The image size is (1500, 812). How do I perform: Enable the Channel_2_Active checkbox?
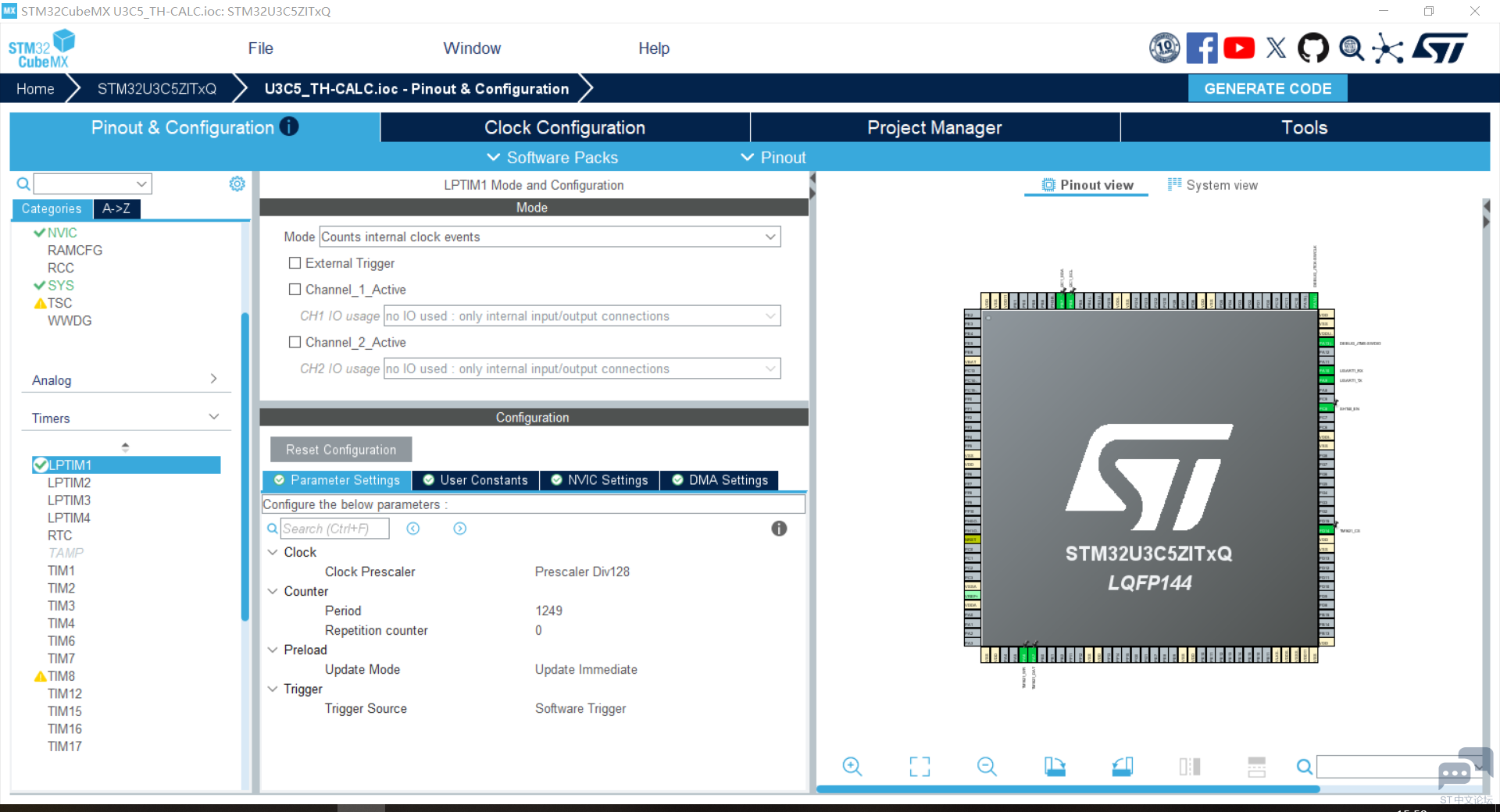tap(295, 342)
